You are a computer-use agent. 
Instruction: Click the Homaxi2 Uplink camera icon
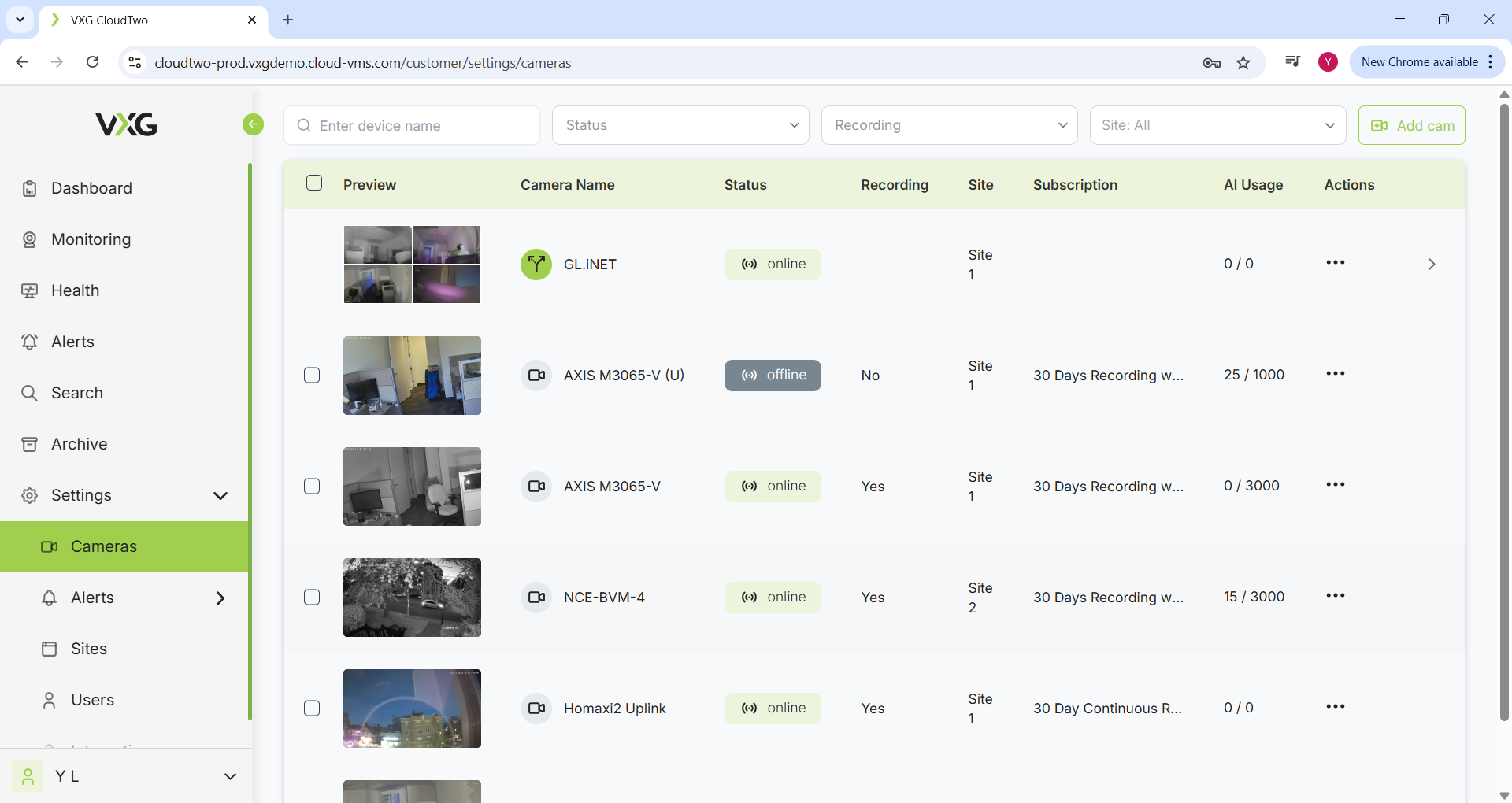click(x=535, y=709)
